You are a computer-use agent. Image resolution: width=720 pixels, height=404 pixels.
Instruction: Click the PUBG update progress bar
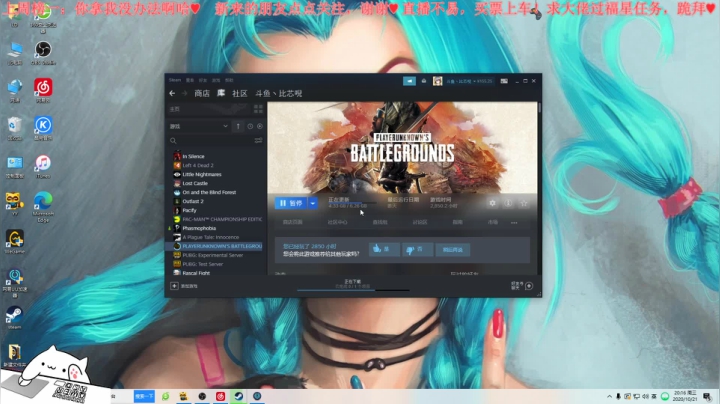tap(352, 202)
